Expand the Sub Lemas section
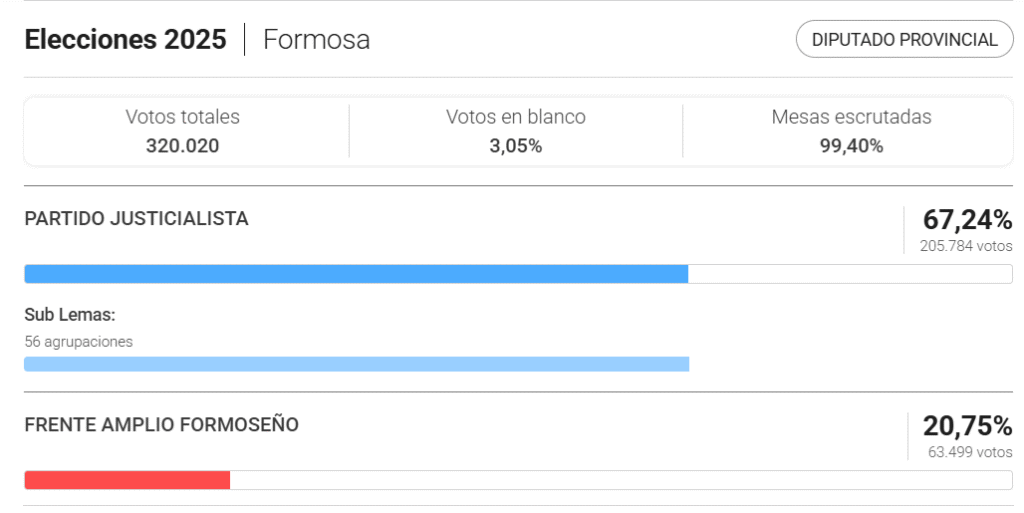 [70, 315]
